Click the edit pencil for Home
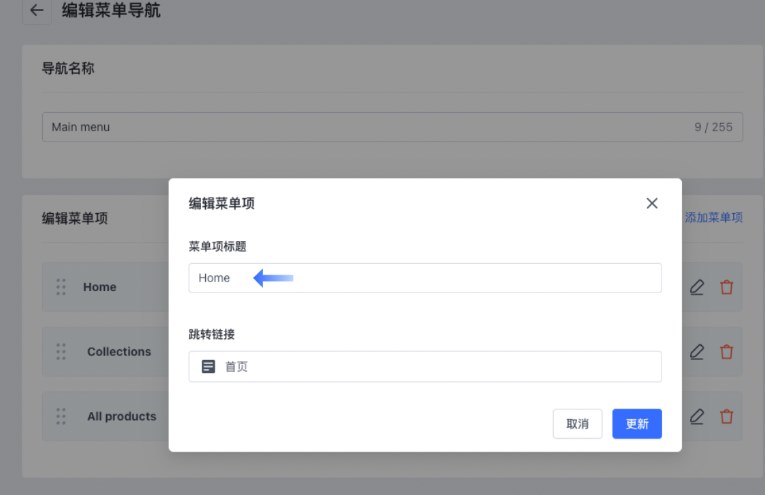 697,287
